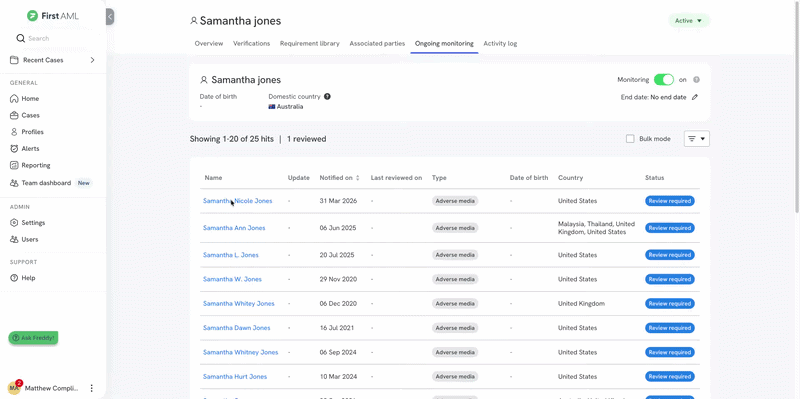The height and width of the screenshot is (399, 800).
Task: Turn off the Monitoring toggle
Action: coord(664,80)
